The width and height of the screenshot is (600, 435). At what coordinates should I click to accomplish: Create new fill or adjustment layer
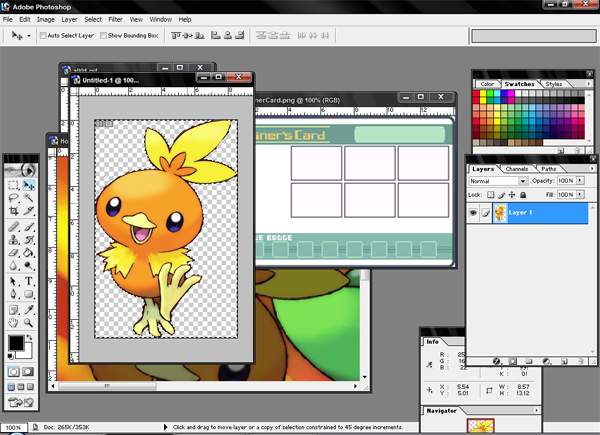click(x=546, y=361)
